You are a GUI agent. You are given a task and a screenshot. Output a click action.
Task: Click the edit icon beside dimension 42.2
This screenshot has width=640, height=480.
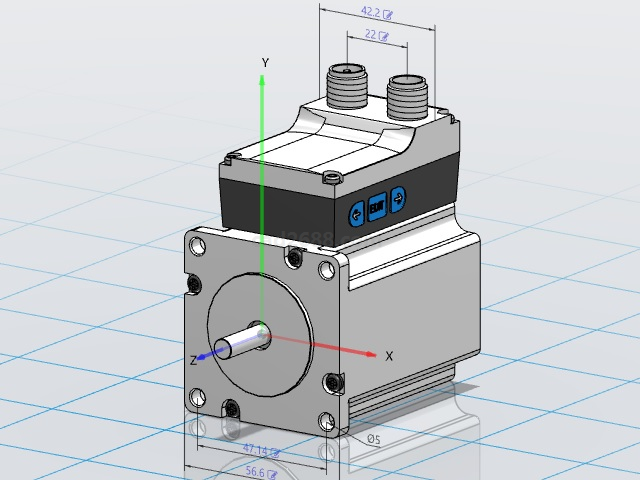387,15
